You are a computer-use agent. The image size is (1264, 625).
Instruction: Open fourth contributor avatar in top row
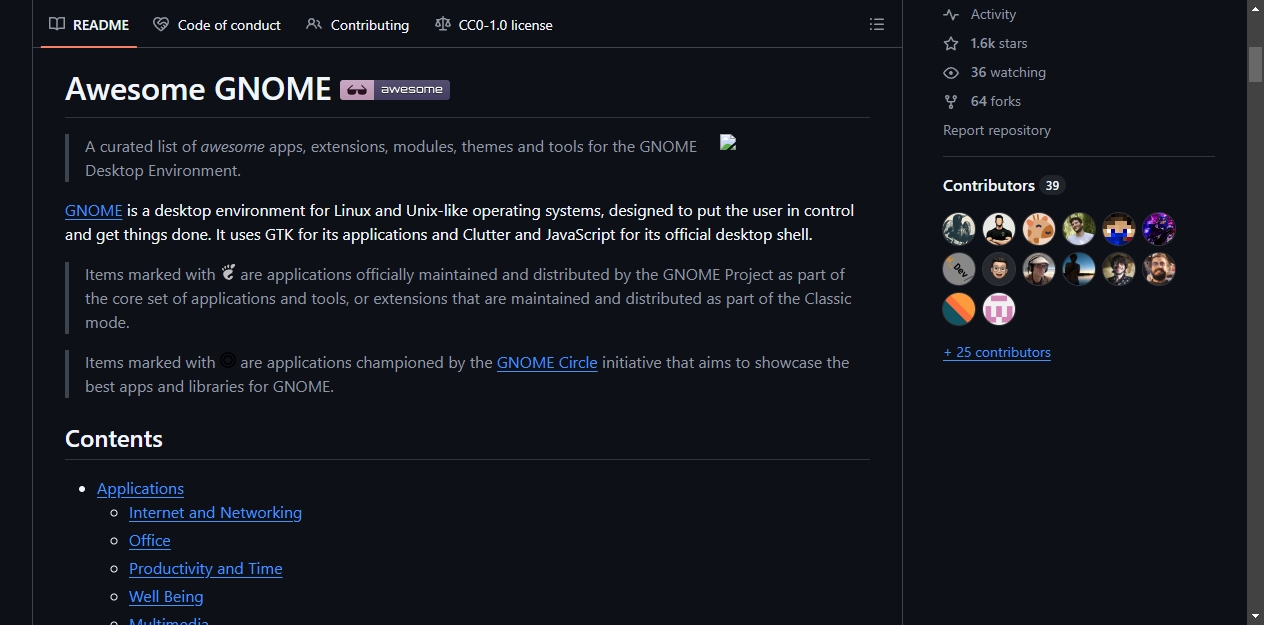[x=1079, y=229]
